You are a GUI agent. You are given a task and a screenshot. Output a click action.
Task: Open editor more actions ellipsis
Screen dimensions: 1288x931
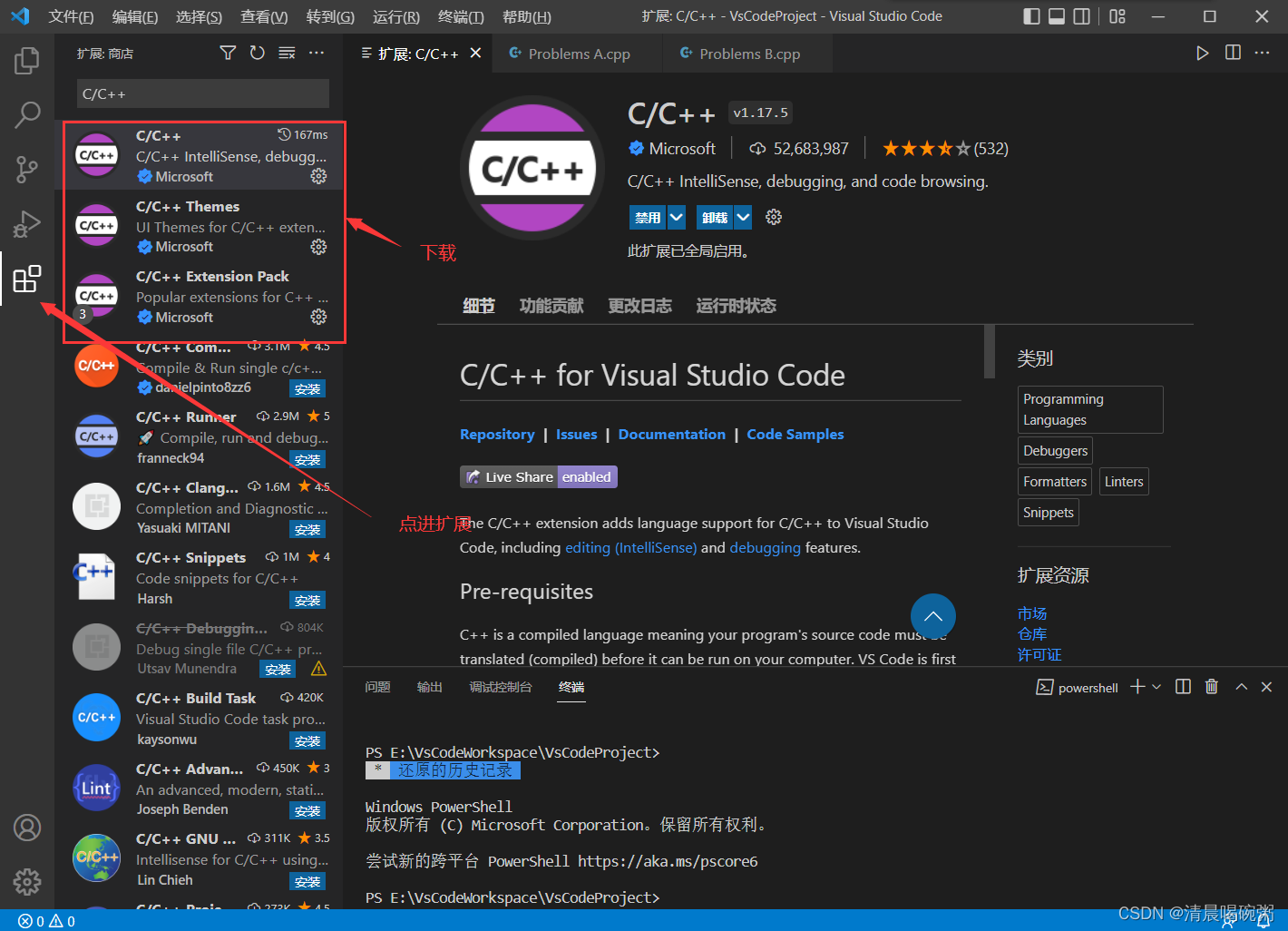(x=1263, y=54)
